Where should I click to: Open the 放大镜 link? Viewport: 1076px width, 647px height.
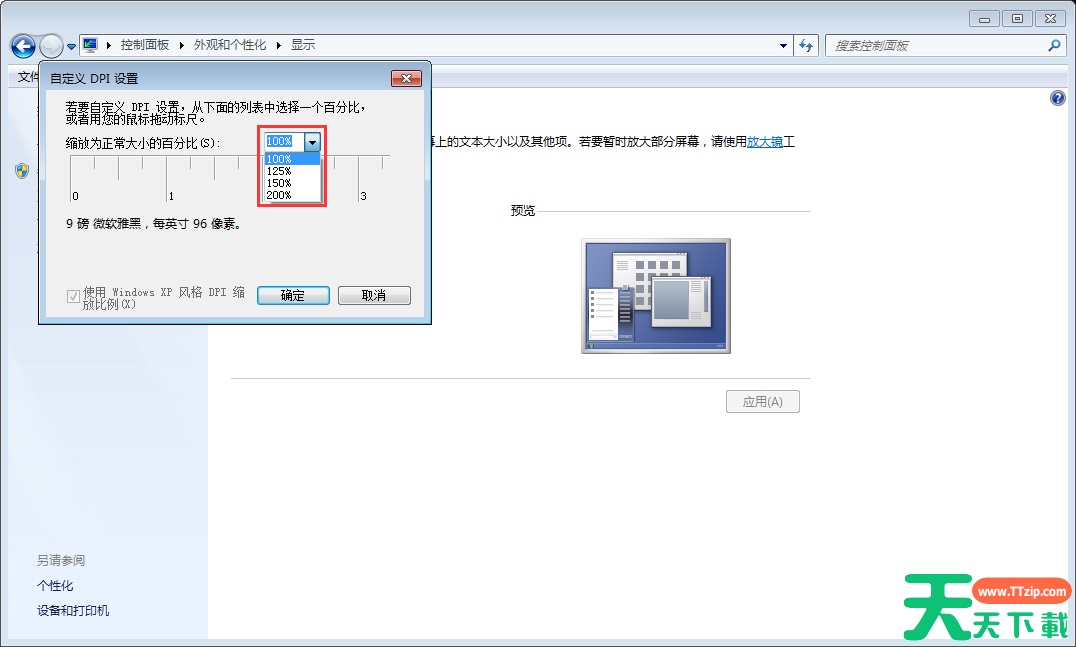click(764, 142)
